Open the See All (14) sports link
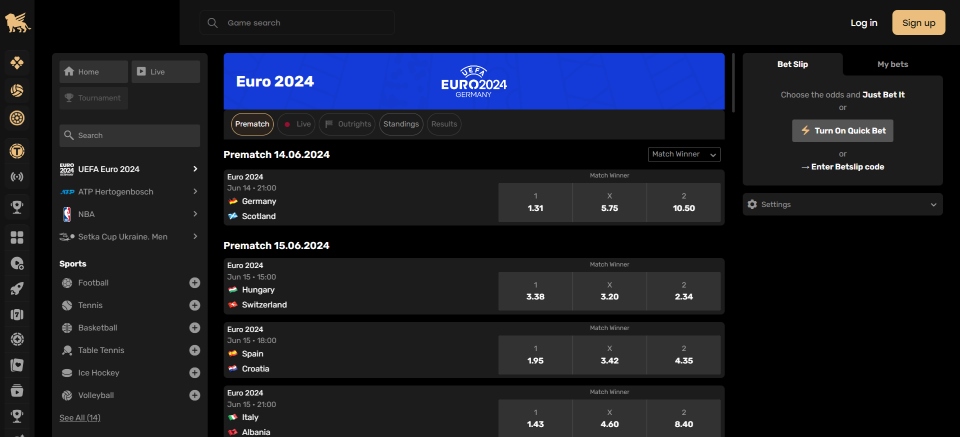The width and height of the screenshot is (960, 437). (79, 417)
